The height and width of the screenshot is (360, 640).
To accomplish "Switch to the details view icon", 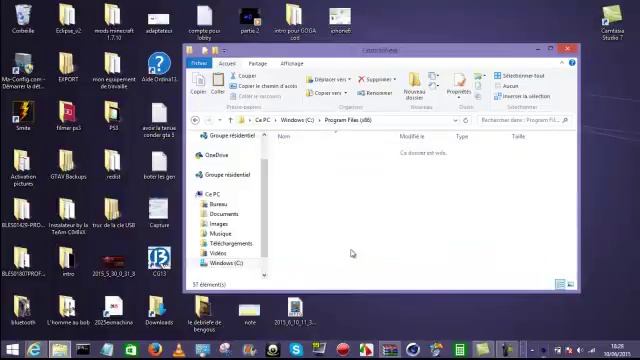I will 560,284.
